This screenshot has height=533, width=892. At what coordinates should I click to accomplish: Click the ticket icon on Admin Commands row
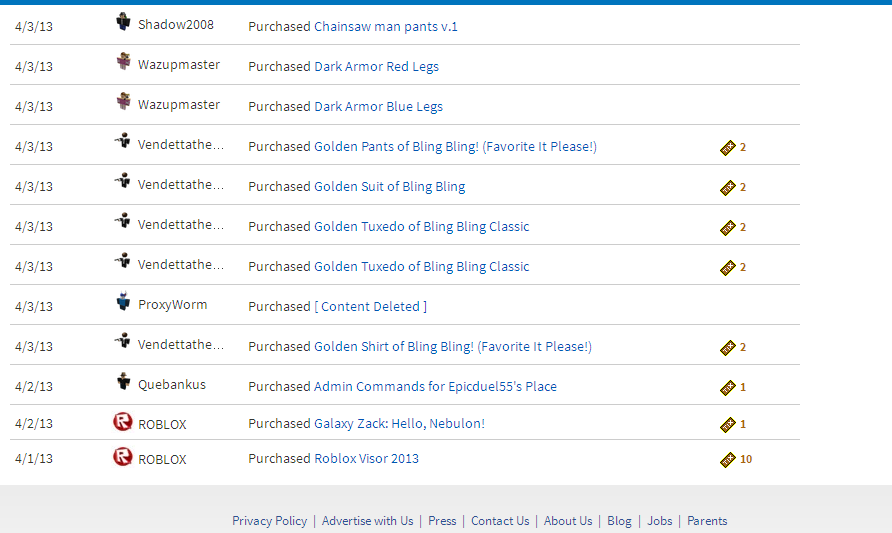[x=728, y=387]
